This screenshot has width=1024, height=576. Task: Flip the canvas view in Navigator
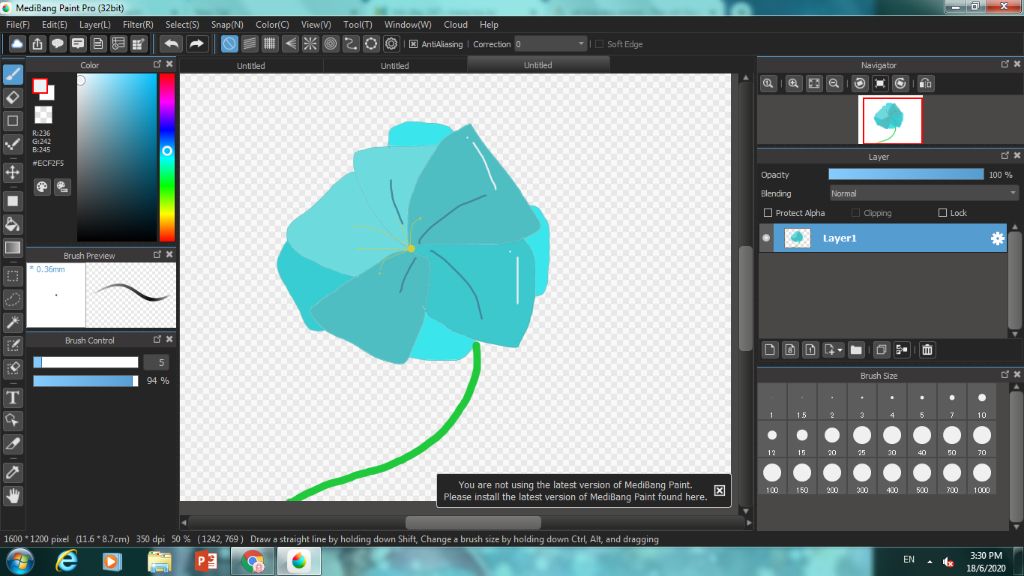[x=925, y=84]
